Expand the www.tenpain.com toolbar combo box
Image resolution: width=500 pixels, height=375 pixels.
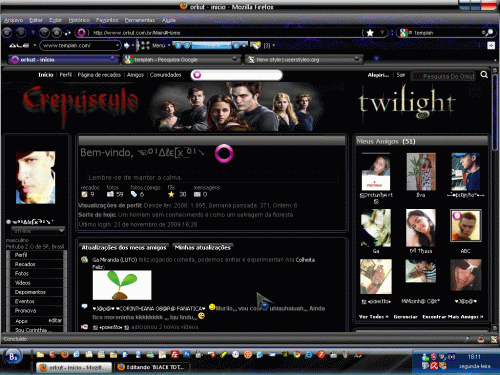pyautogui.click(x=117, y=45)
